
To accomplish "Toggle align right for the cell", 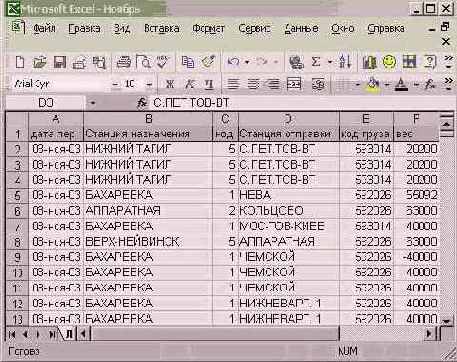I will (x=273, y=84).
